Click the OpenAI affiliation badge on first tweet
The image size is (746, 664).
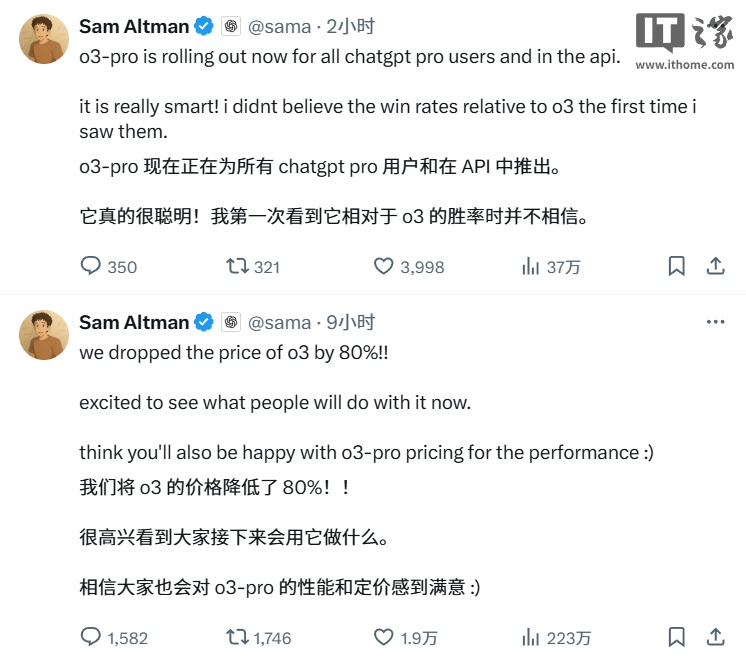coord(231,26)
